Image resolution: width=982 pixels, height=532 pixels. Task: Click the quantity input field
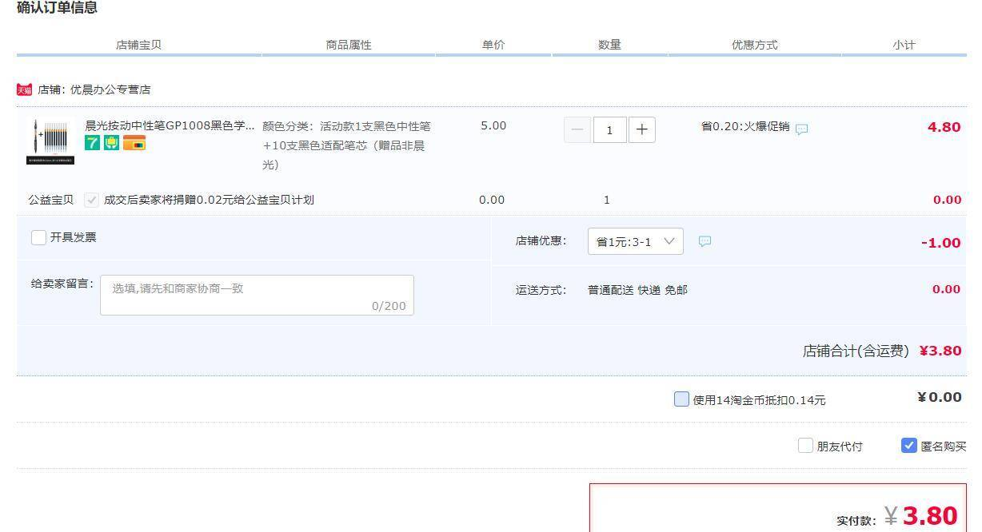tap(610, 130)
